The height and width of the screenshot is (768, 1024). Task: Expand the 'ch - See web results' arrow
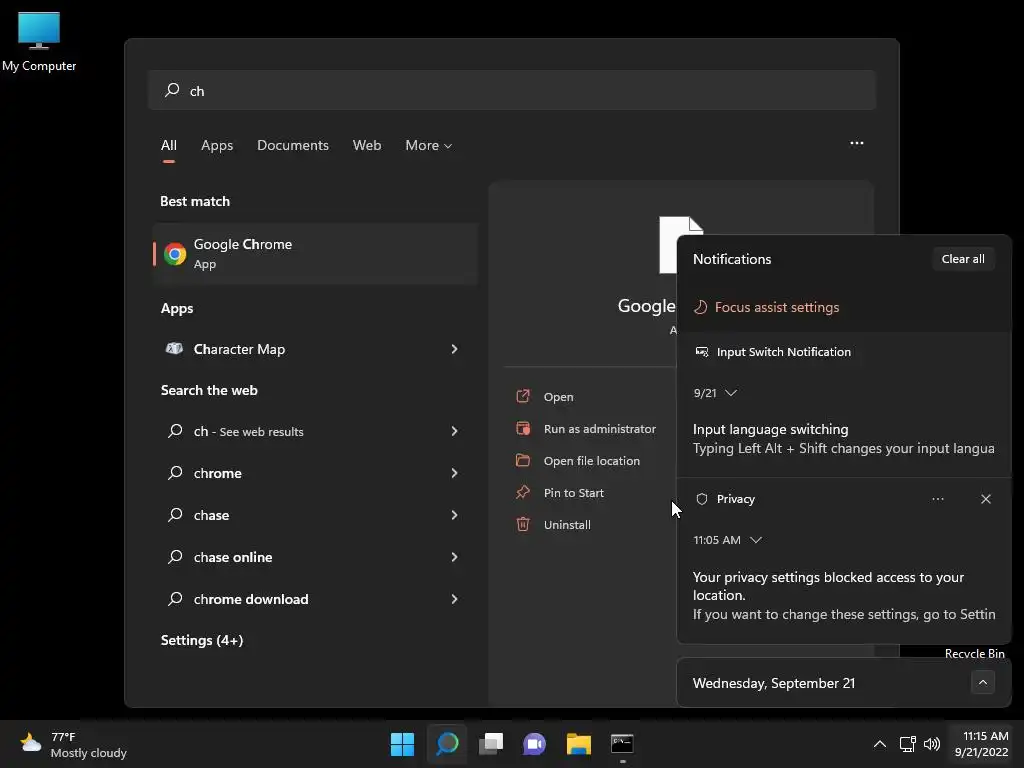click(455, 431)
